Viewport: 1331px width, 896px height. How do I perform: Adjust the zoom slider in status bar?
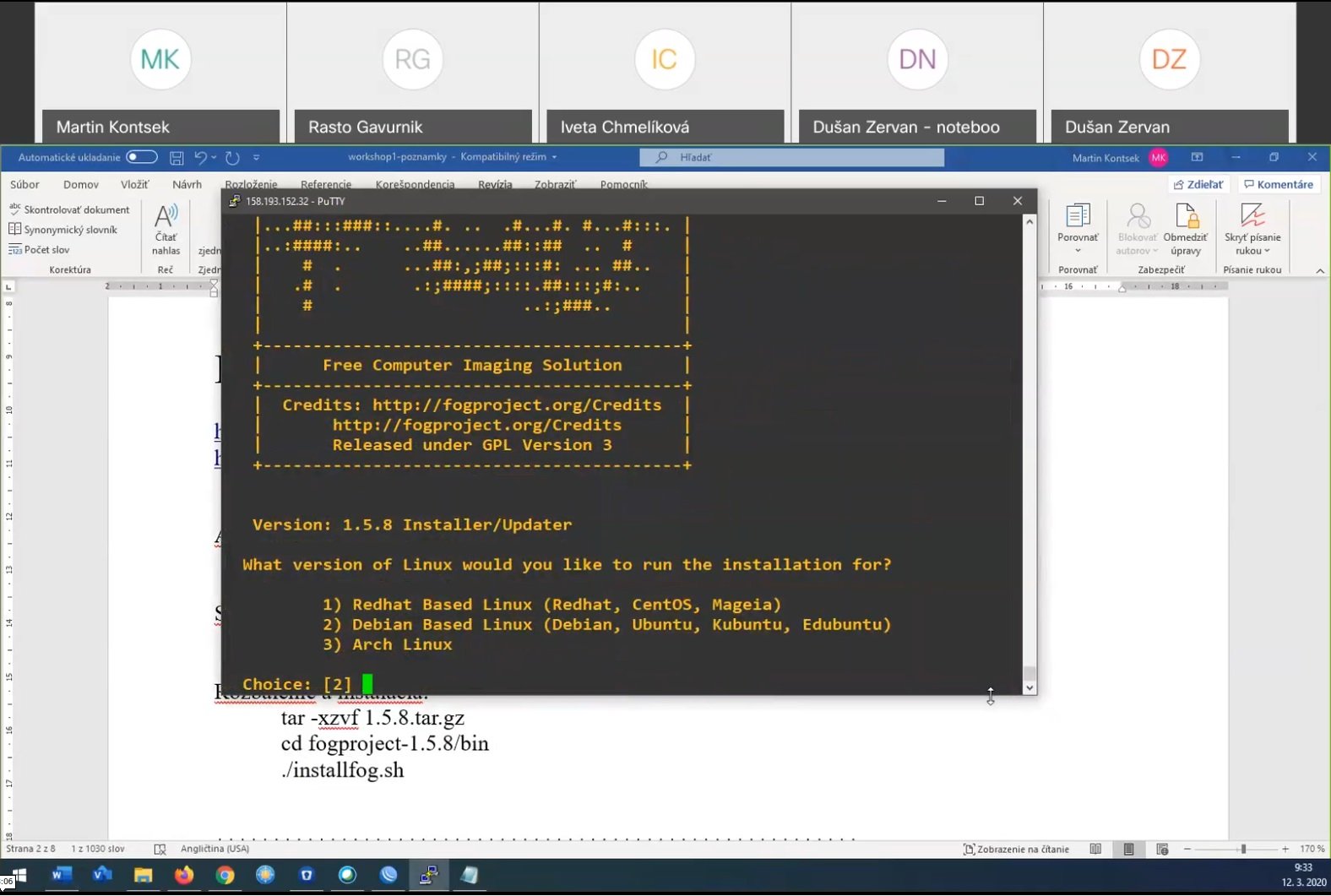coord(1242,849)
